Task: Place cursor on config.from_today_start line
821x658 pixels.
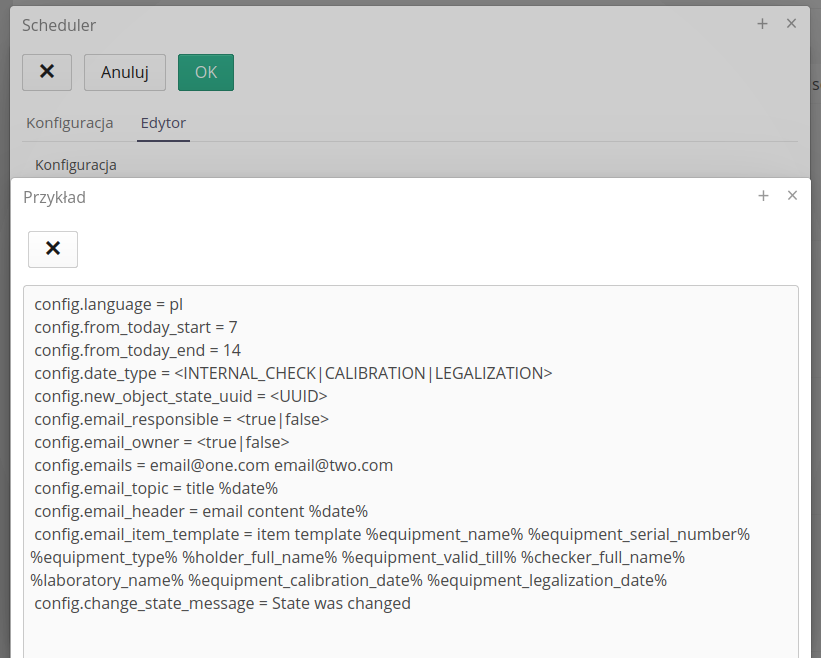Action: 135,327
